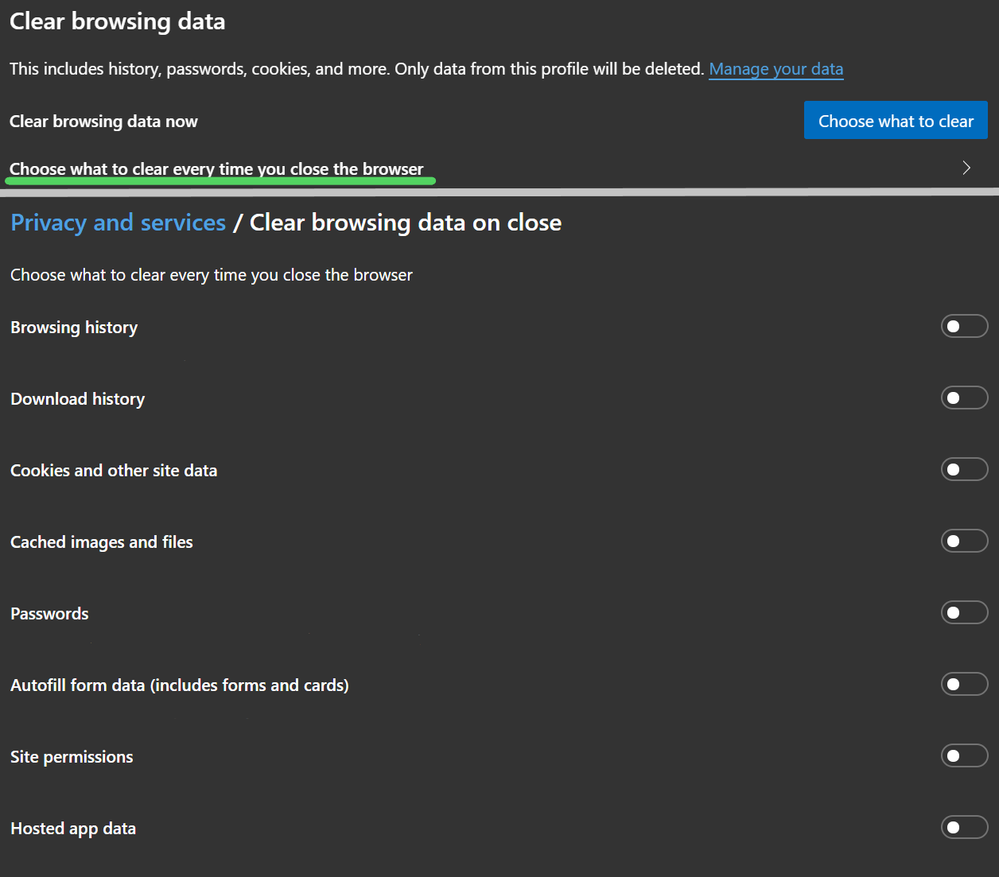The image size is (999, 877).
Task: Click the Hosted app data label text
Action: click(73, 828)
